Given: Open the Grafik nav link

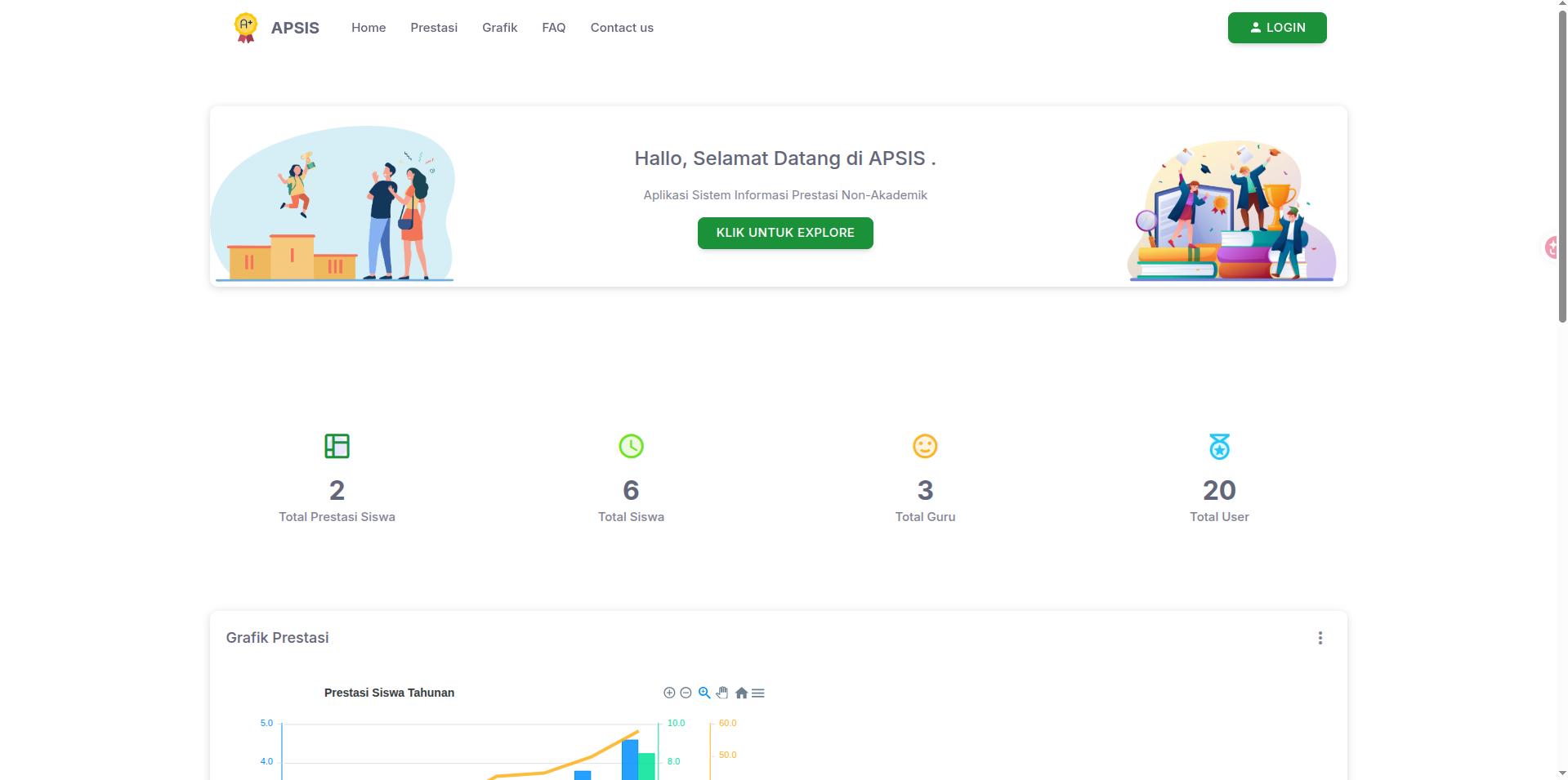Looking at the screenshot, I should (499, 28).
